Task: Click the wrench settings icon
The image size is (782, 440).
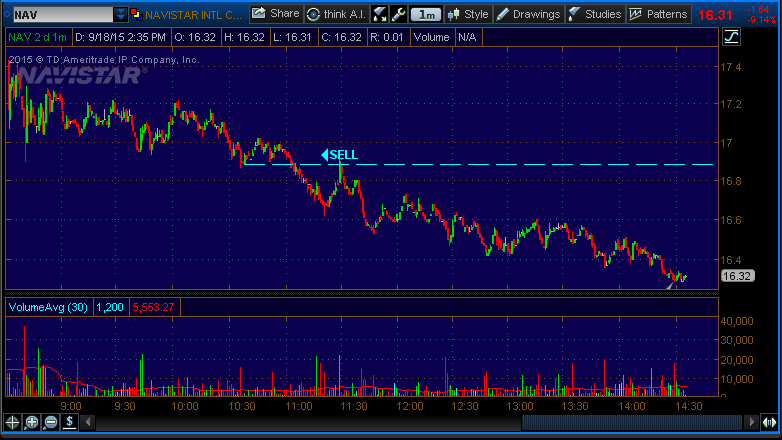Action: [398, 14]
